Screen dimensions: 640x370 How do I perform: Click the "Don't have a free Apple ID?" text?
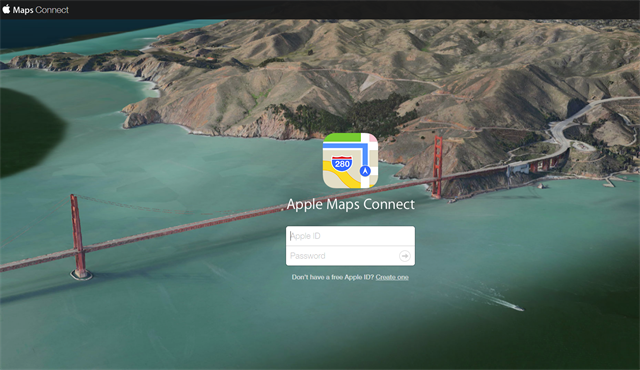click(x=333, y=277)
